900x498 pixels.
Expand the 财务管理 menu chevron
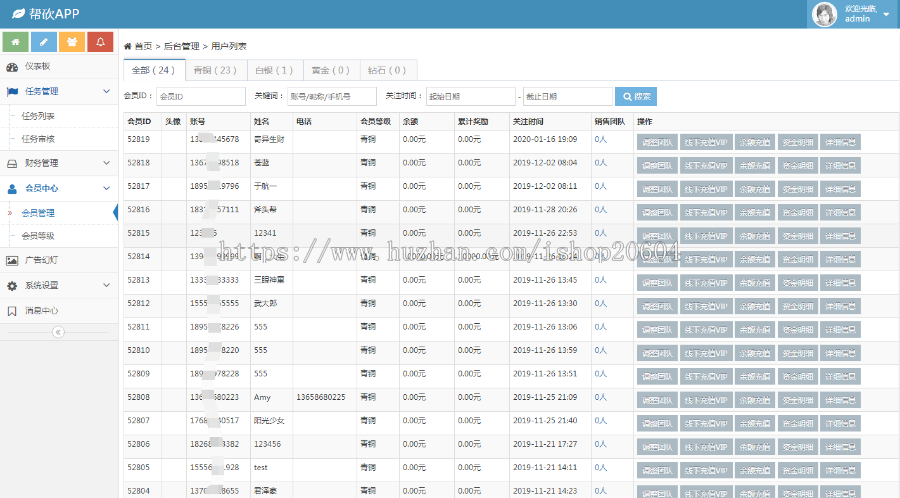point(106,163)
